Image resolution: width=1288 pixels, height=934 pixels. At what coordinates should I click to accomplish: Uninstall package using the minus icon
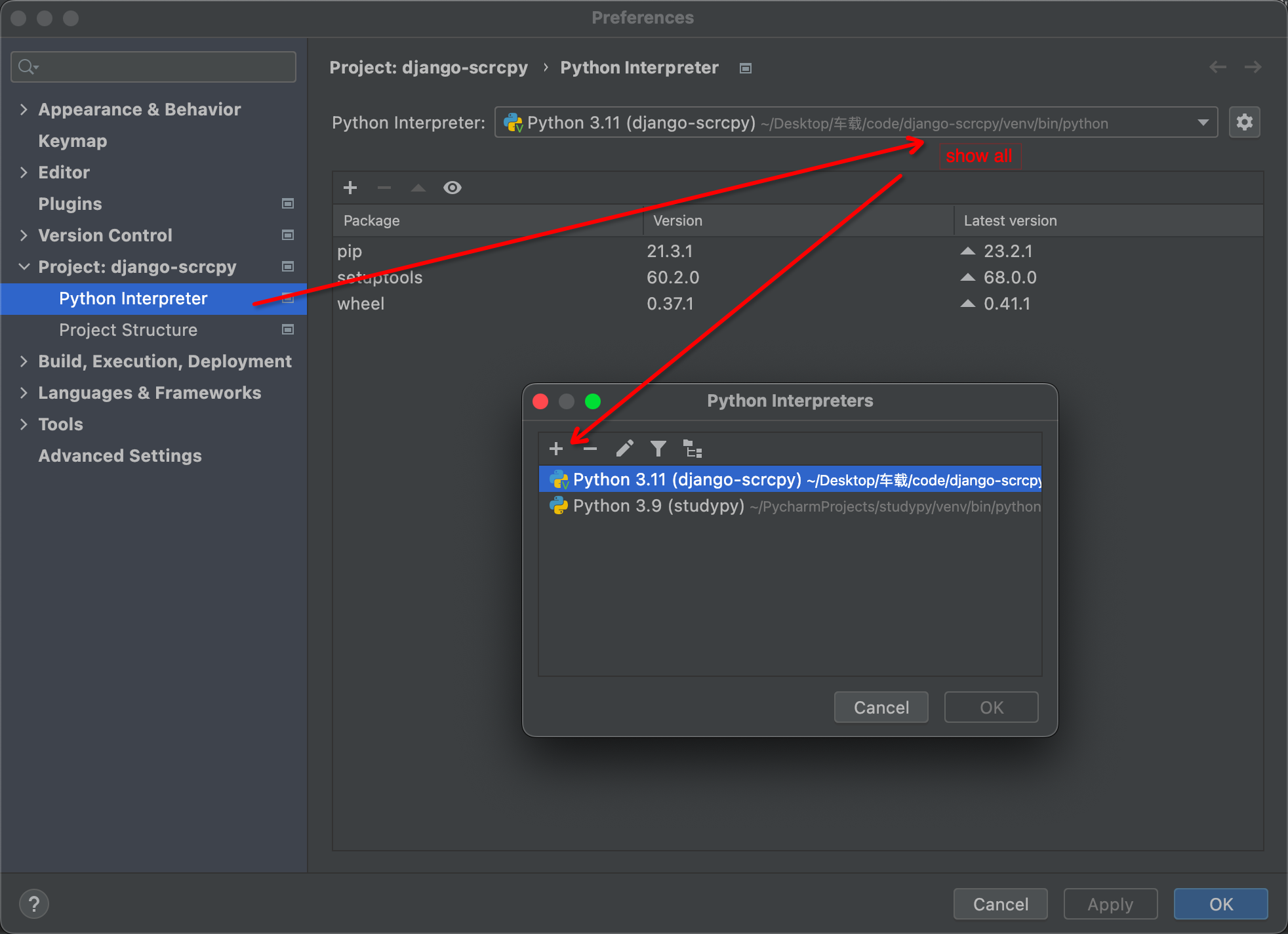(x=384, y=188)
